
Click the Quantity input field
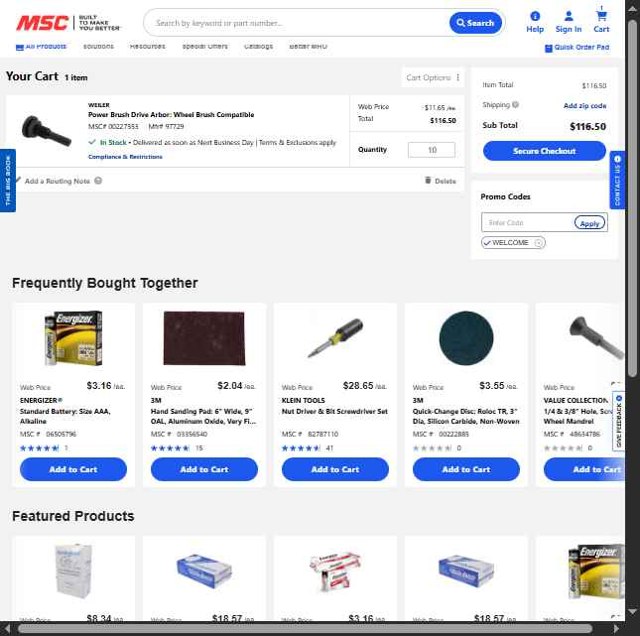tap(431, 150)
